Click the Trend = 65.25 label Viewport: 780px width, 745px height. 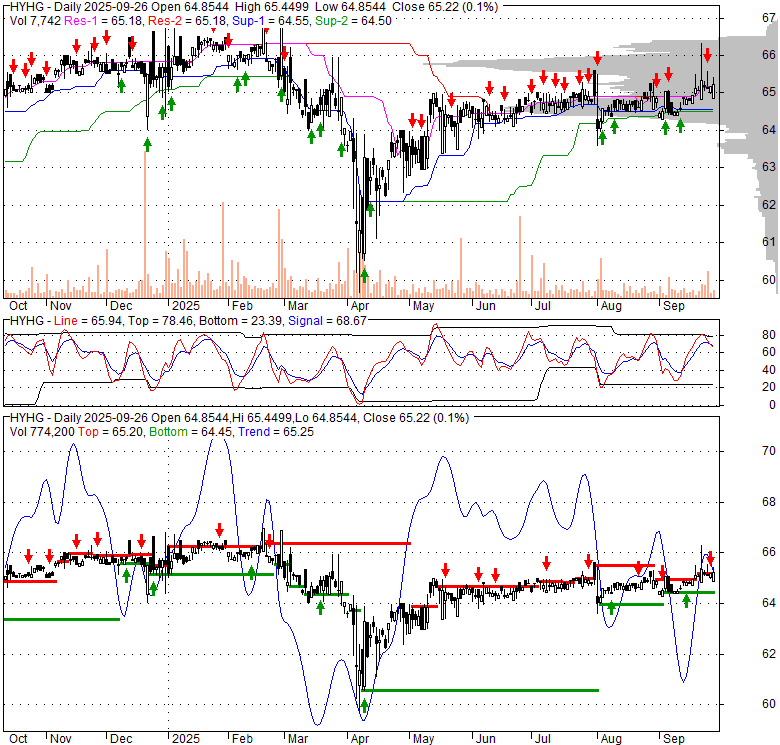276,432
